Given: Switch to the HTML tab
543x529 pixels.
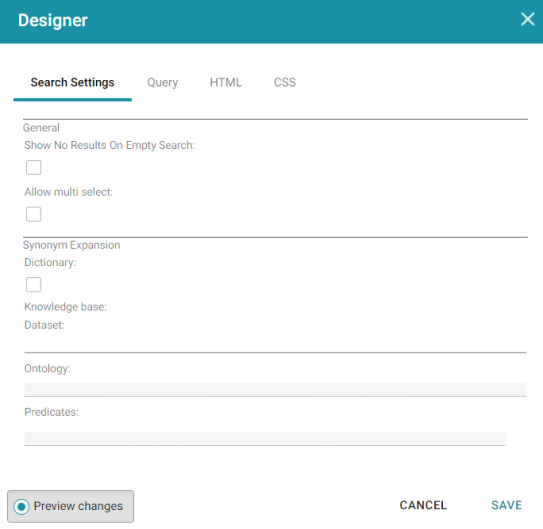Looking at the screenshot, I should tap(226, 82).
